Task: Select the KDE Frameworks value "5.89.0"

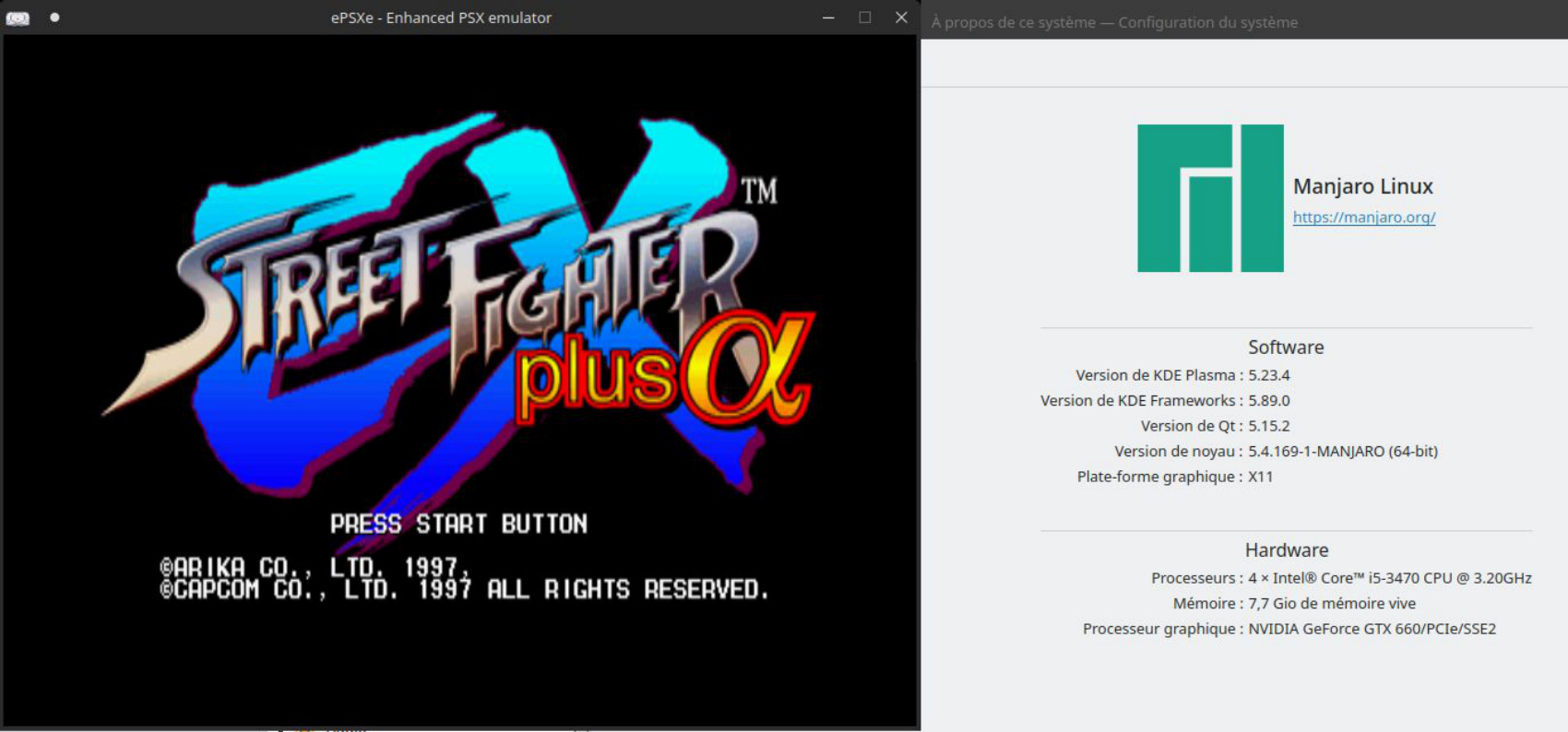Action: 1269,401
